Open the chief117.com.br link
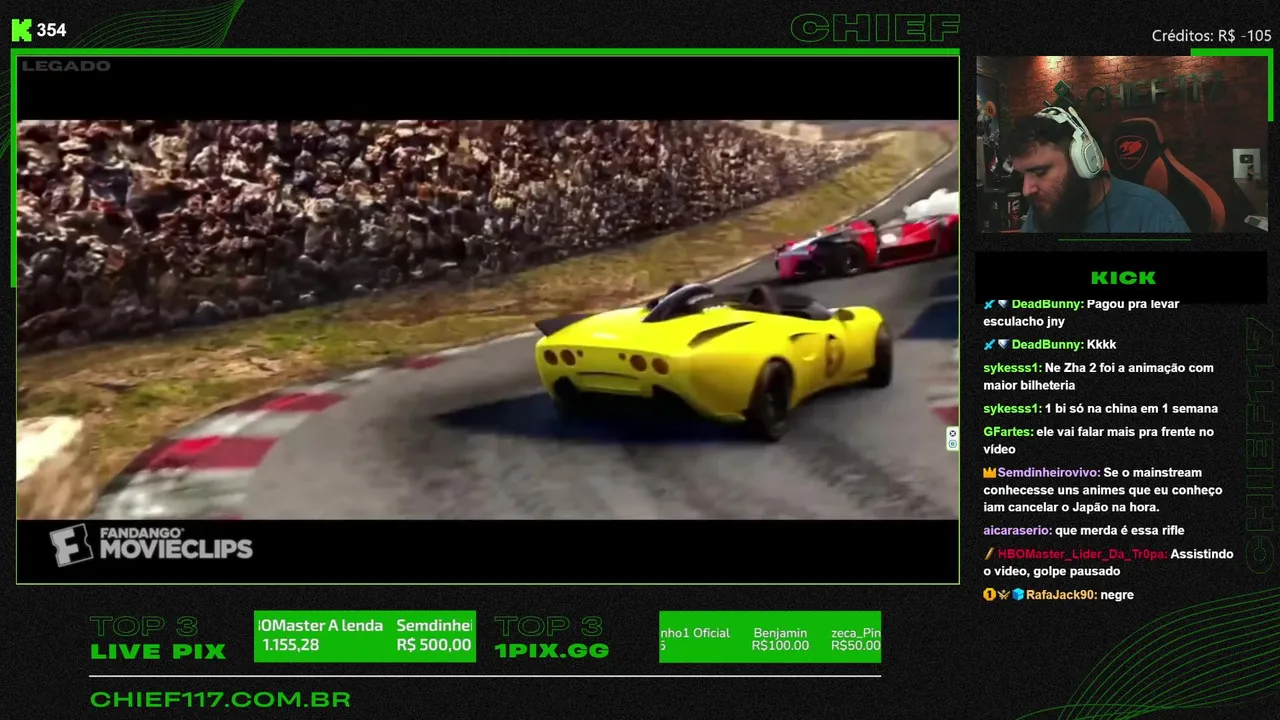 tap(220, 700)
